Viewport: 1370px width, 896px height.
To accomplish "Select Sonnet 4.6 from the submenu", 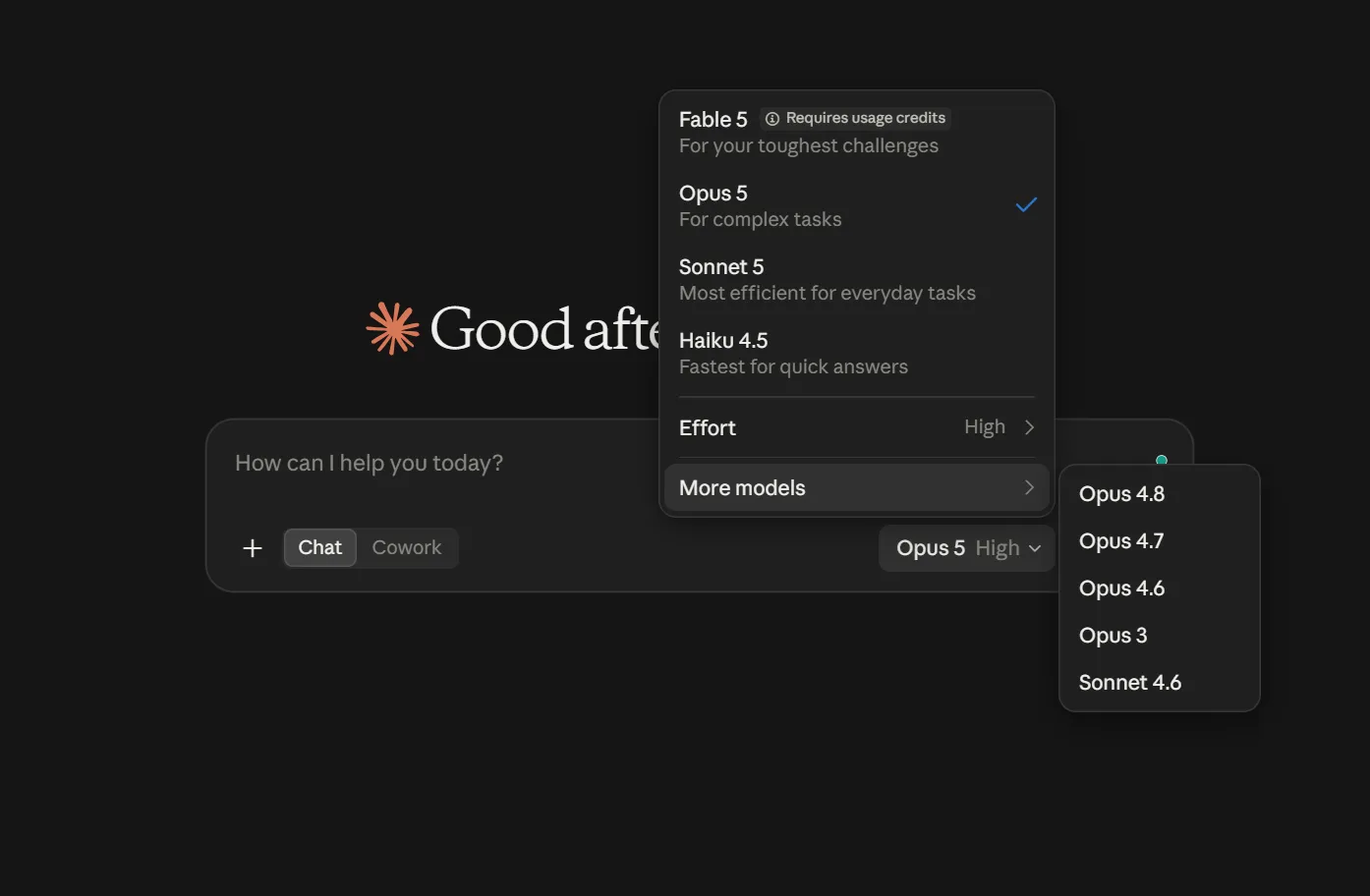I will pos(1160,683).
